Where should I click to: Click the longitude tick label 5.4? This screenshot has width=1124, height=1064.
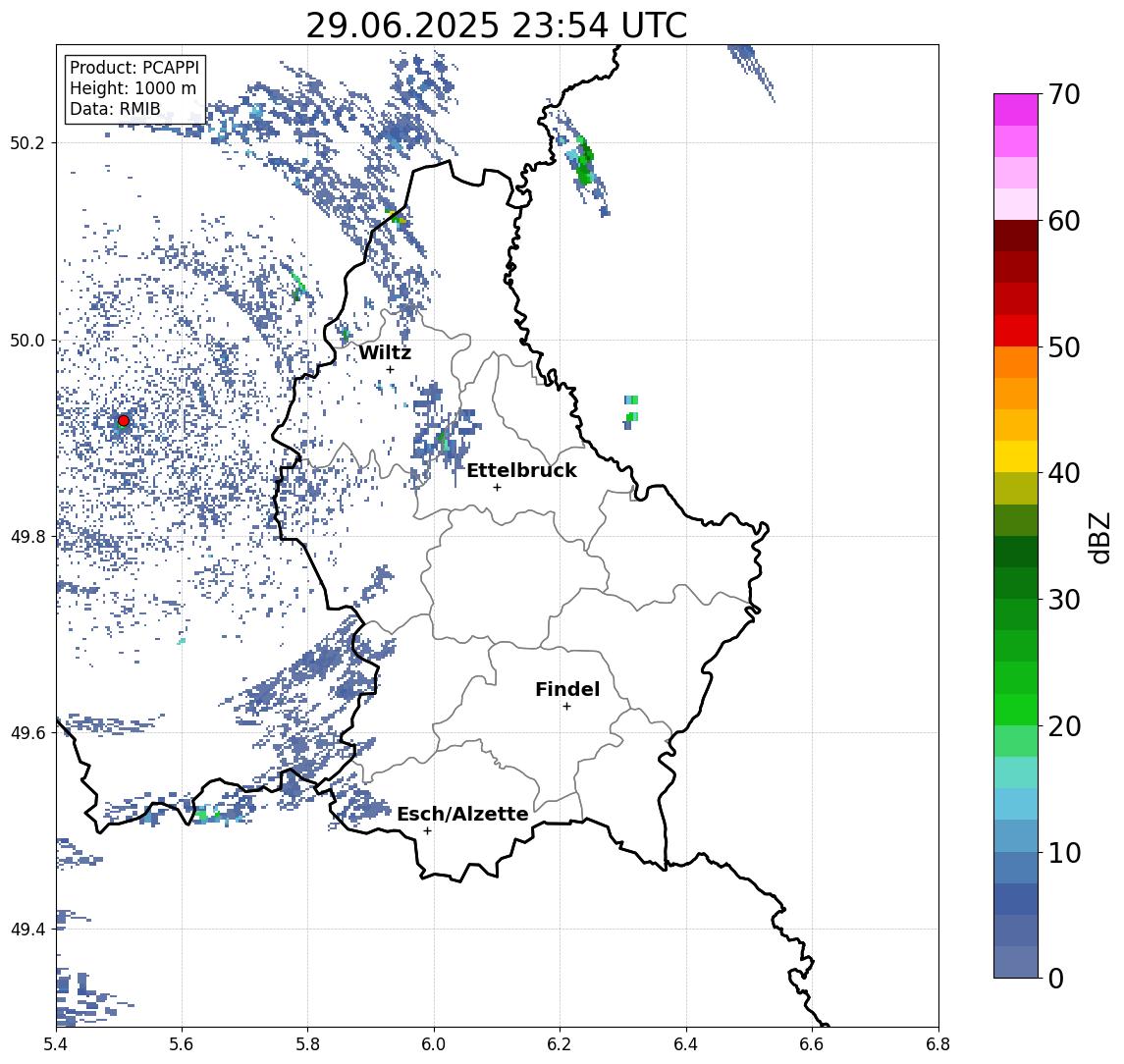(x=56, y=1044)
